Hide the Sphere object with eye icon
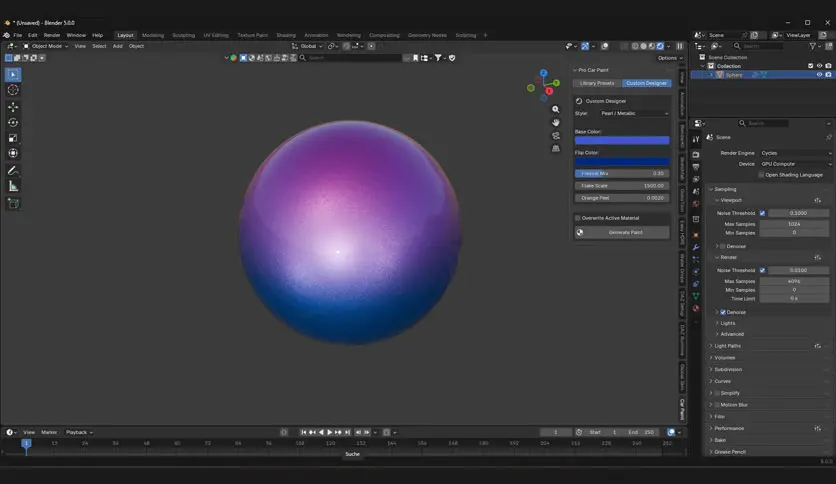This screenshot has height=484, width=836. coord(819,75)
